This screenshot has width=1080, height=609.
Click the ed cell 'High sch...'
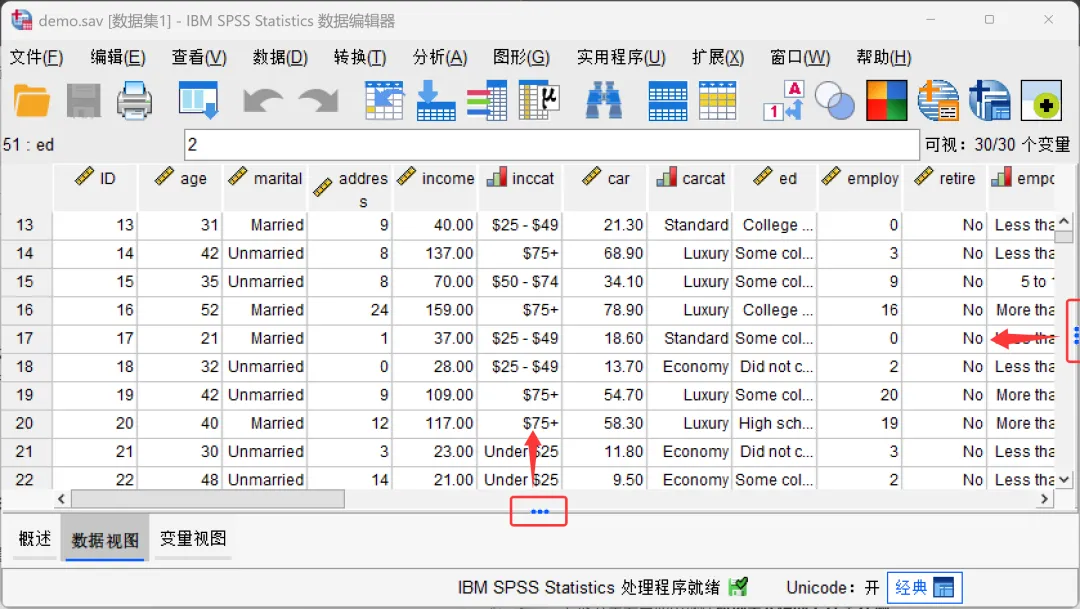[x=775, y=423]
